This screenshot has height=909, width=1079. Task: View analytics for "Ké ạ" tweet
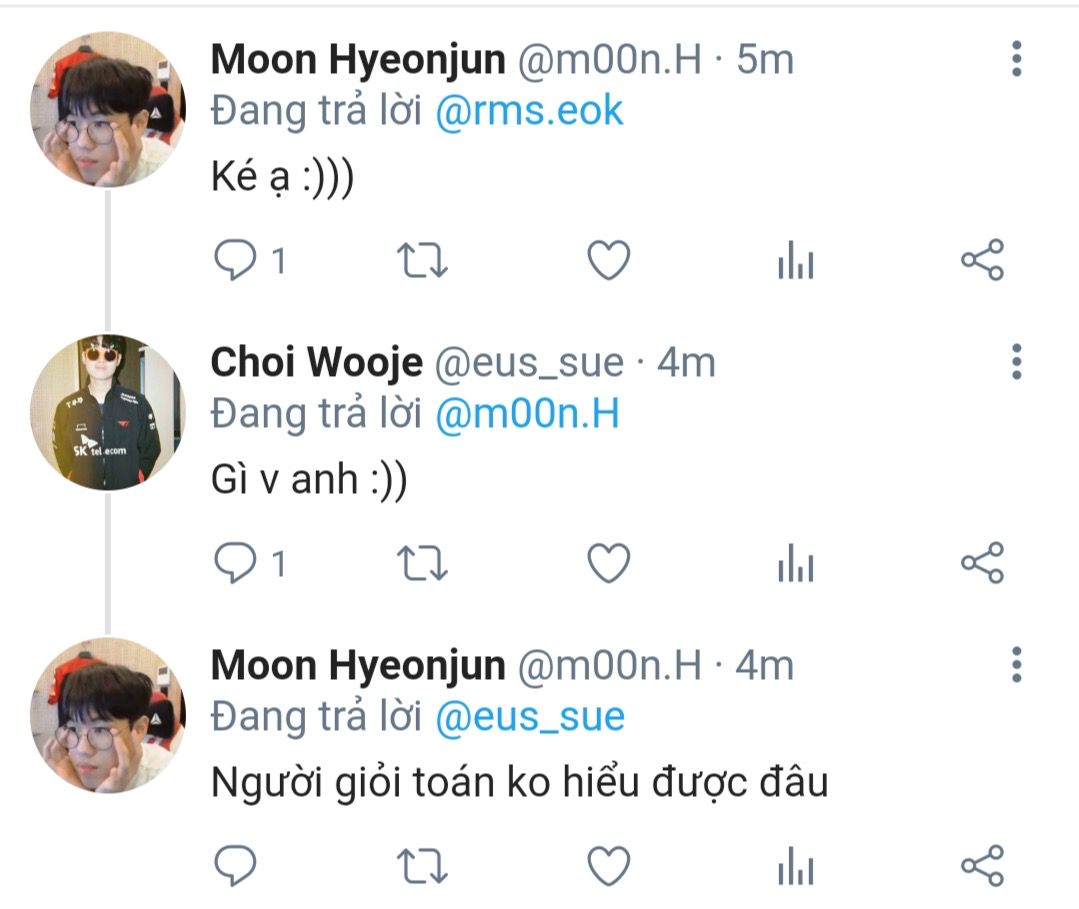pyautogui.click(x=795, y=260)
